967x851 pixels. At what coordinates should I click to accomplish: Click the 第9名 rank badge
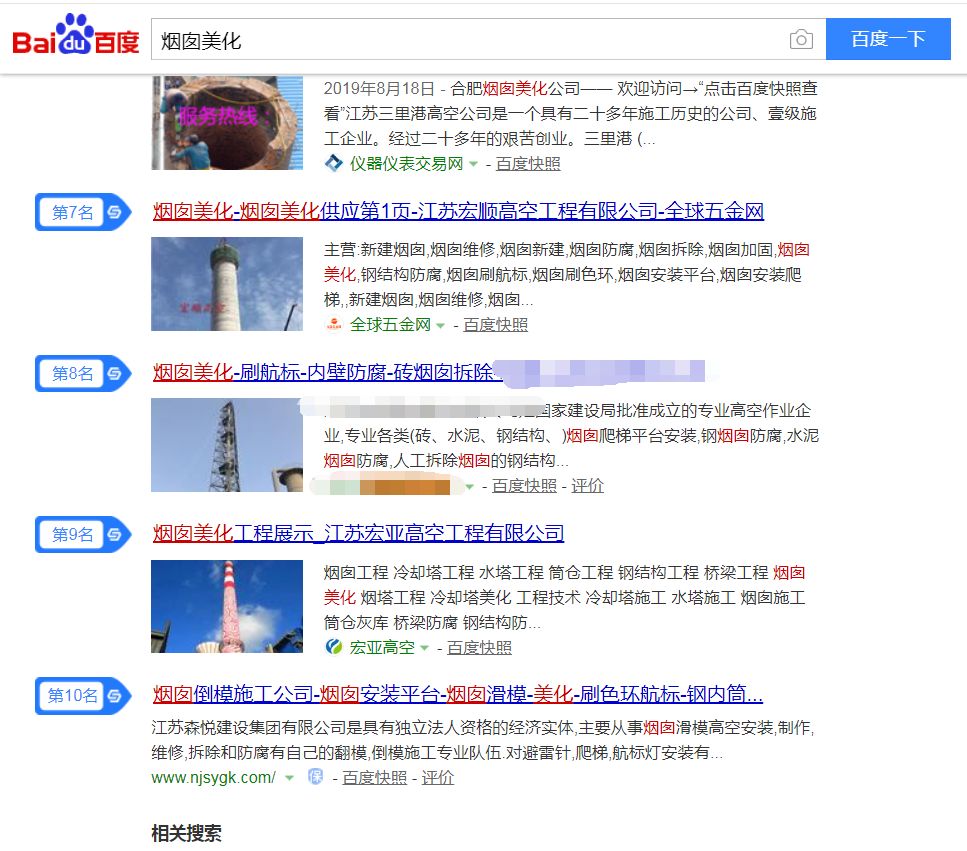83,534
